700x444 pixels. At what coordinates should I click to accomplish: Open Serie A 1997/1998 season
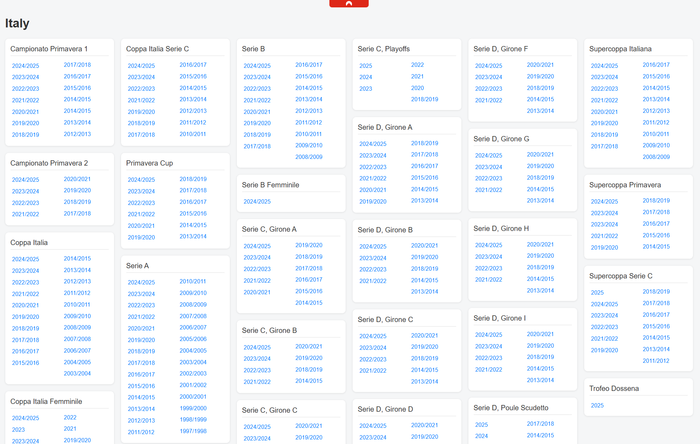pyautogui.click(x=193, y=431)
